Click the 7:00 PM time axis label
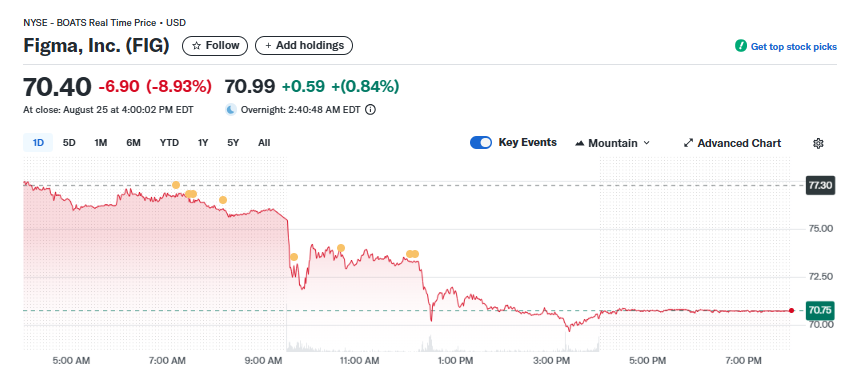Screen dimensions: 855x377 (x=744, y=361)
